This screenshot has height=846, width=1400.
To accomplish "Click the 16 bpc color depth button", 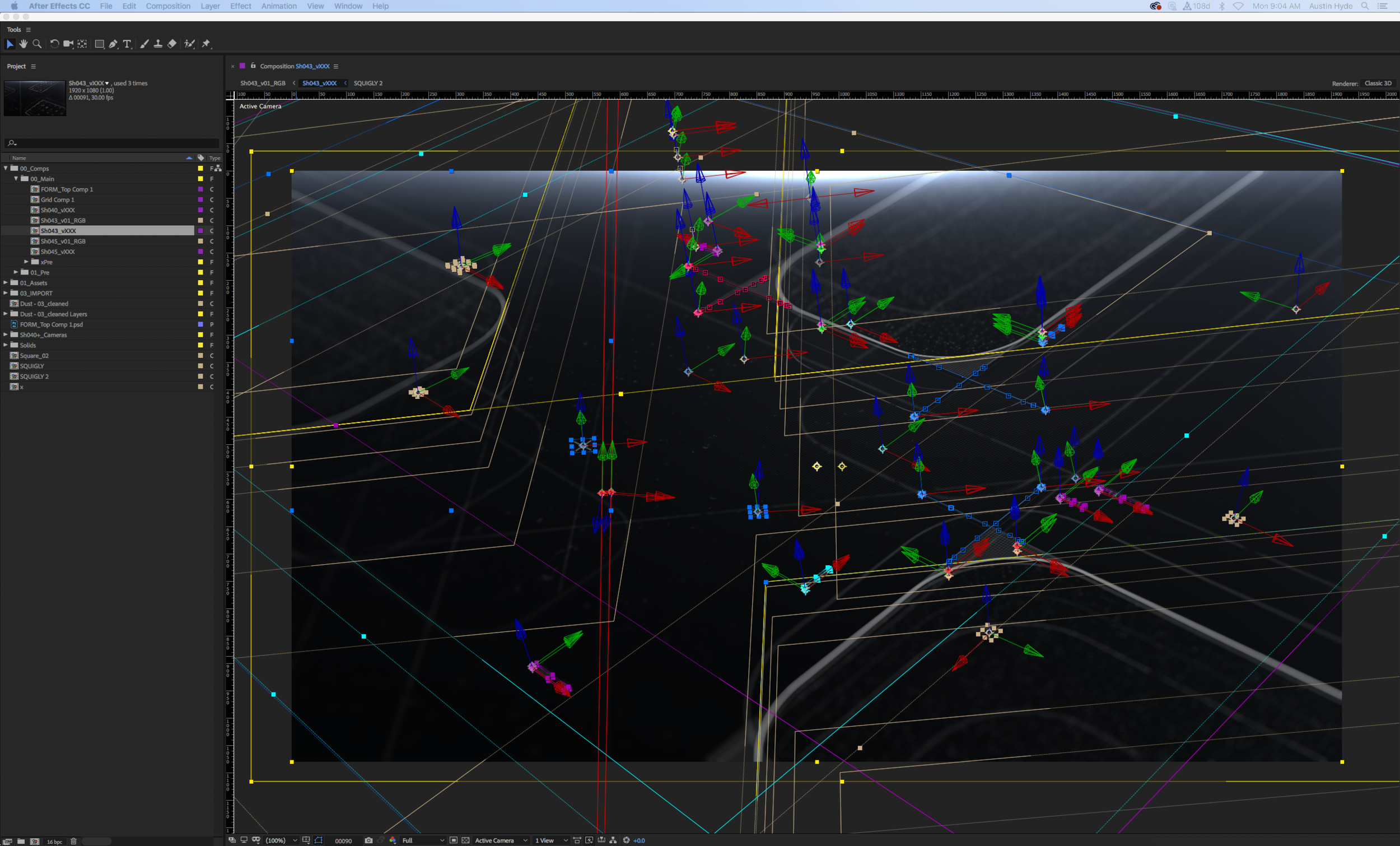I will pyautogui.click(x=54, y=842).
